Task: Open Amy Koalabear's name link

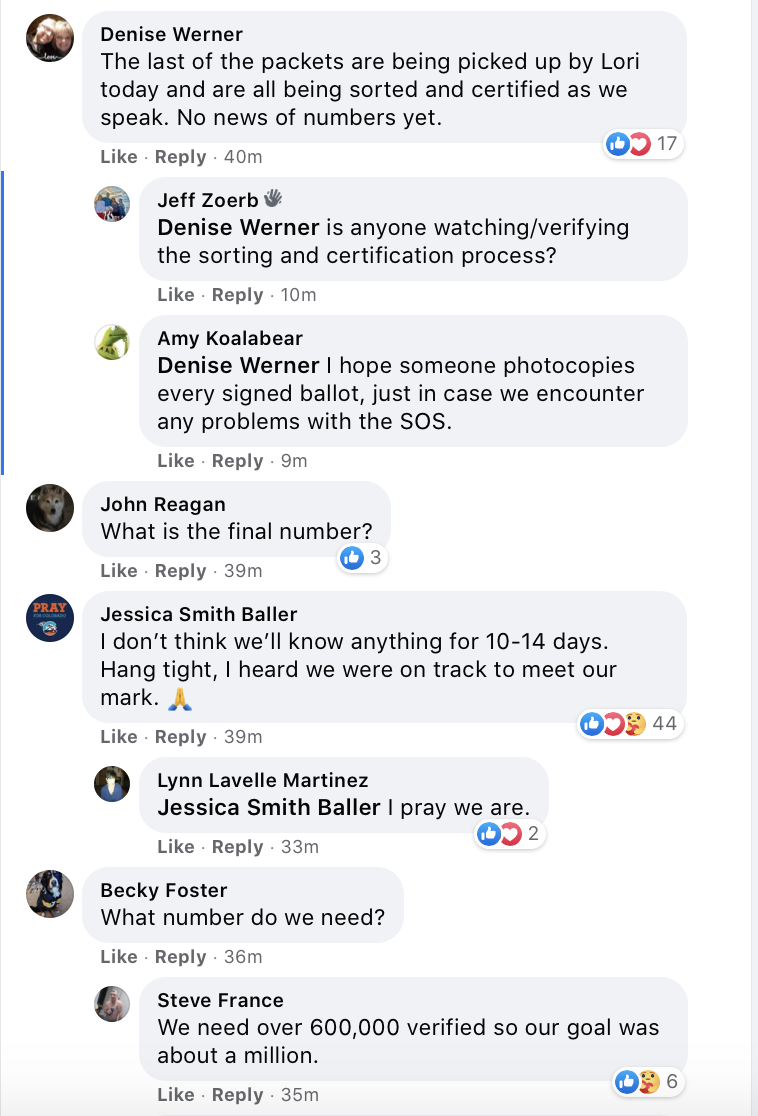Action: [x=230, y=338]
